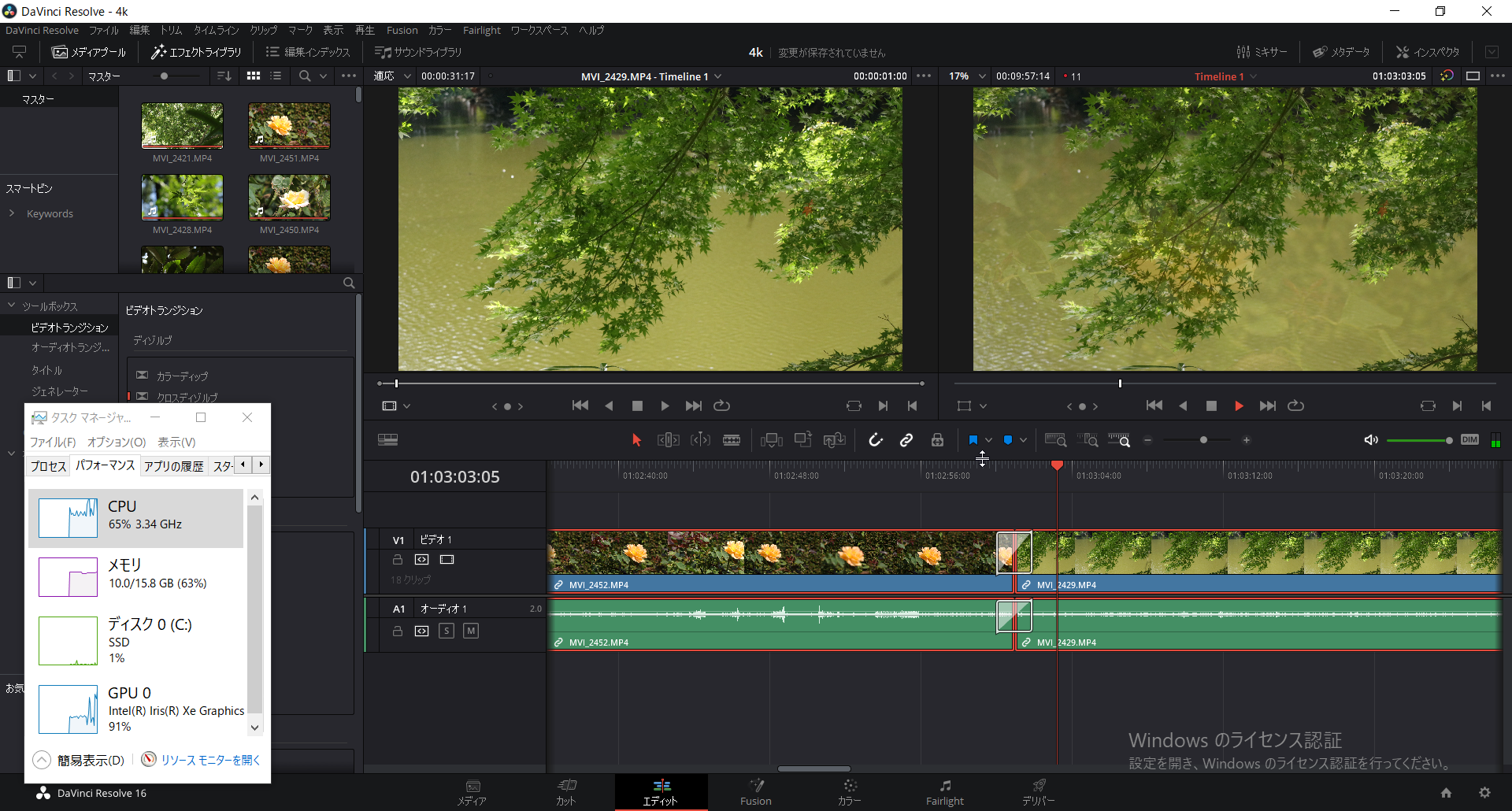This screenshot has width=1512, height=811.
Task: Lock the V1 video track
Action: click(x=398, y=560)
